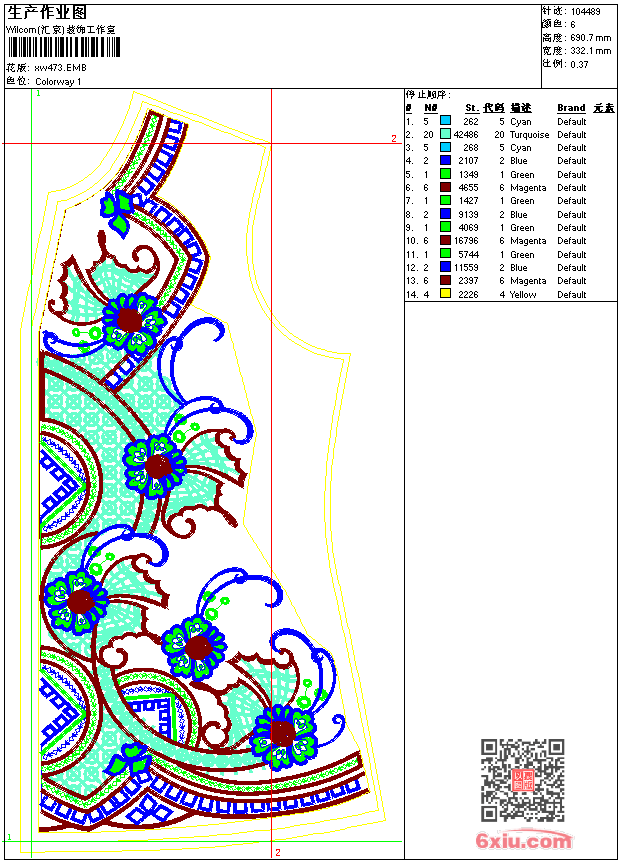Click the Blue swatch in stop row 4
This screenshot has width=620, height=860.
pyautogui.click(x=445, y=160)
